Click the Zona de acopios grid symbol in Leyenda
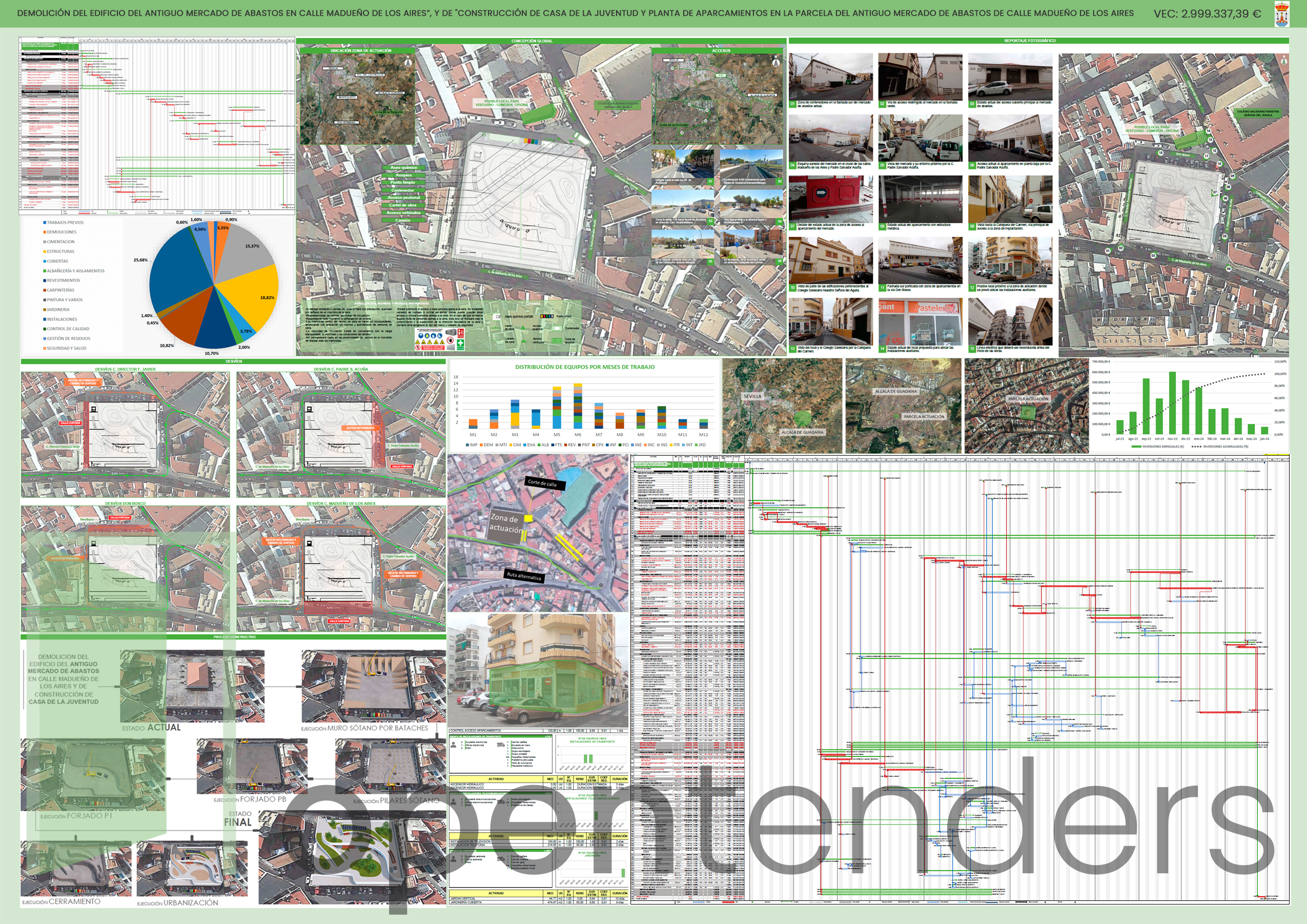The image size is (1307, 924). tap(557, 341)
